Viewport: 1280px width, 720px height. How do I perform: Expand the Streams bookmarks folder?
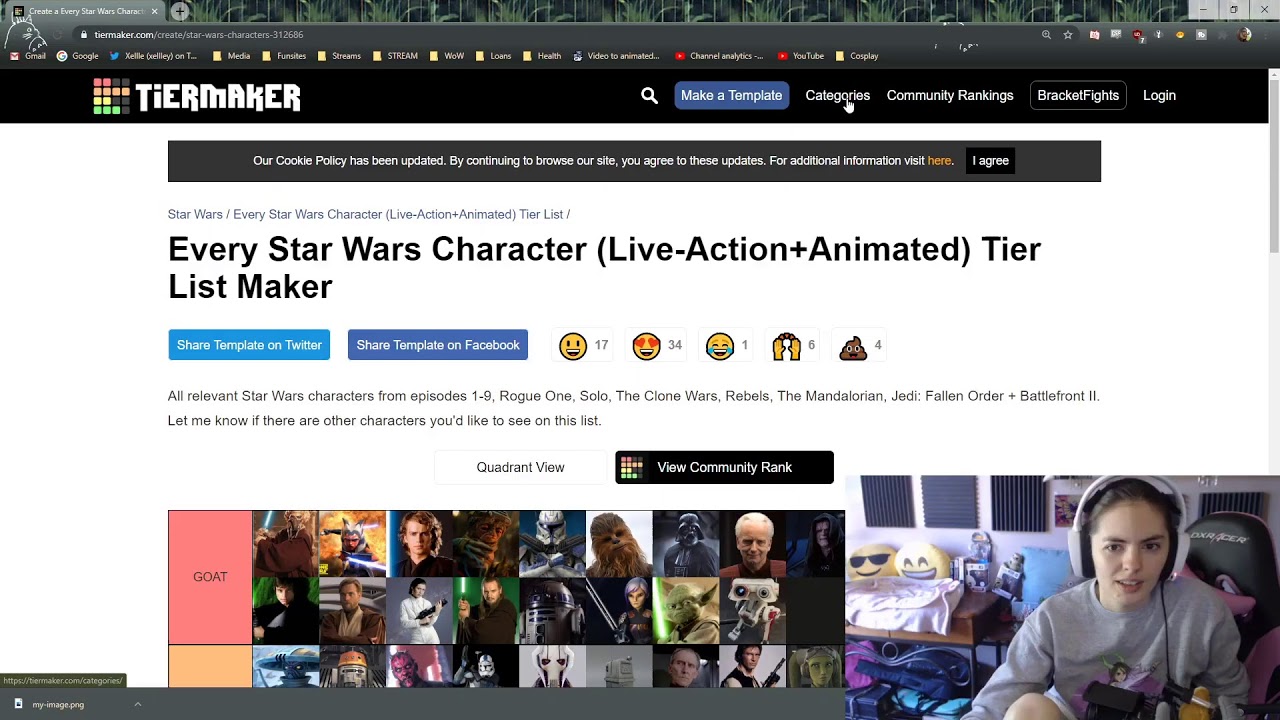pos(339,56)
